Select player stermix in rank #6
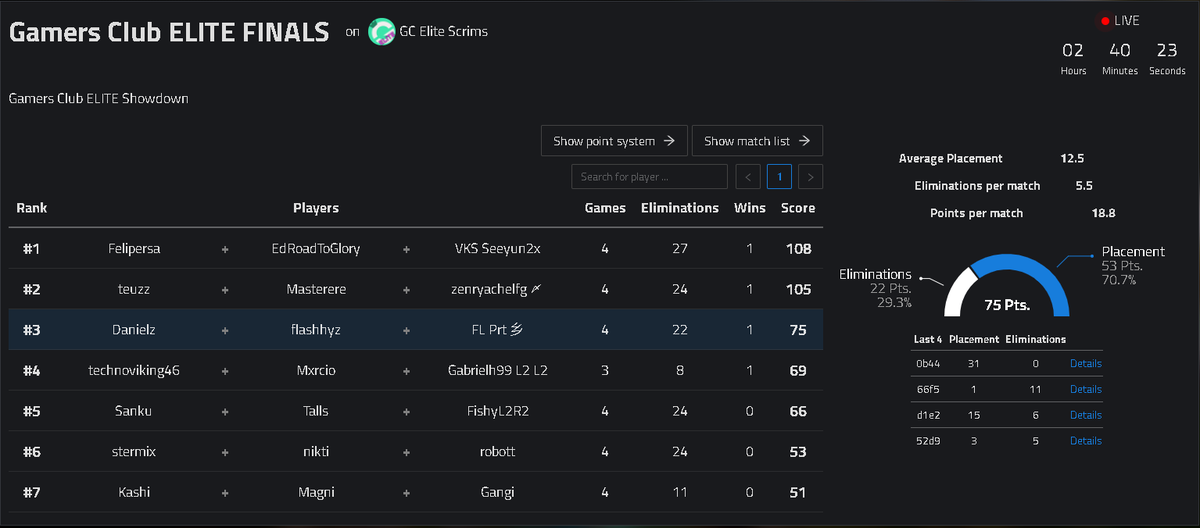The image size is (1200, 528). (x=133, y=451)
